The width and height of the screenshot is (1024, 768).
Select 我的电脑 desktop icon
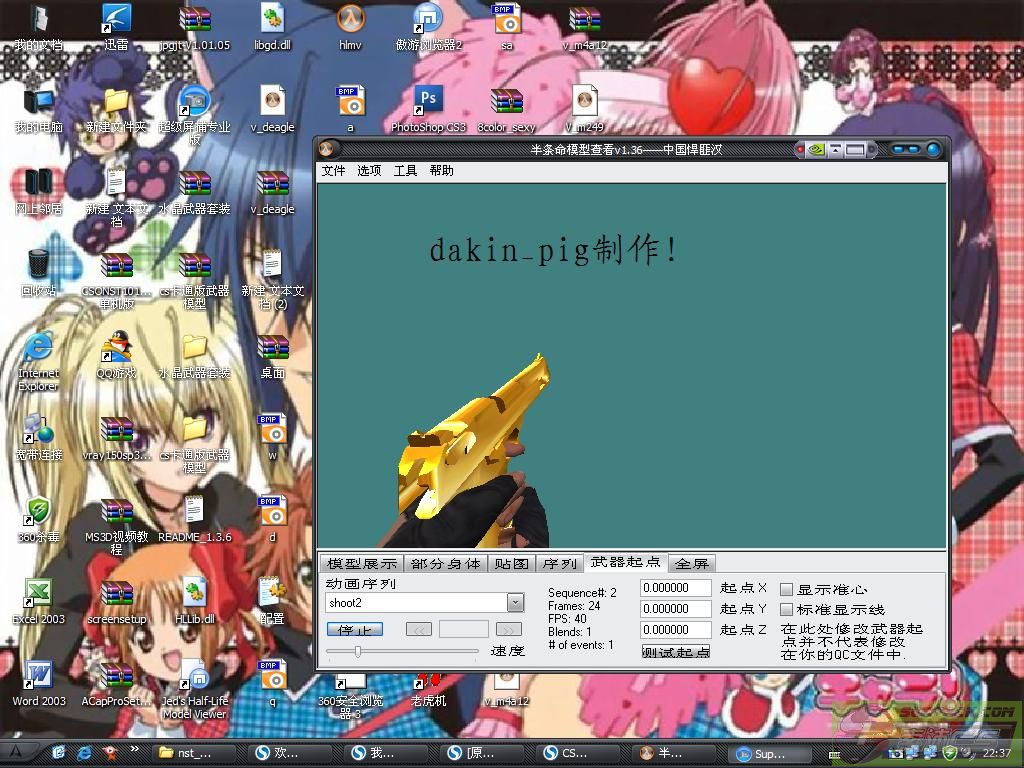39,109
